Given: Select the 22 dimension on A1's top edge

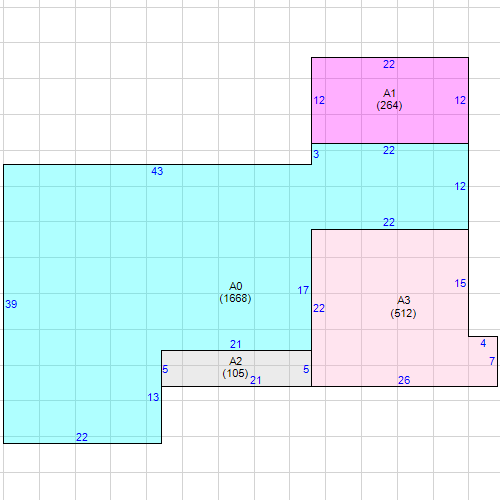Looking at the screenshot, I should tap(389, 64).
